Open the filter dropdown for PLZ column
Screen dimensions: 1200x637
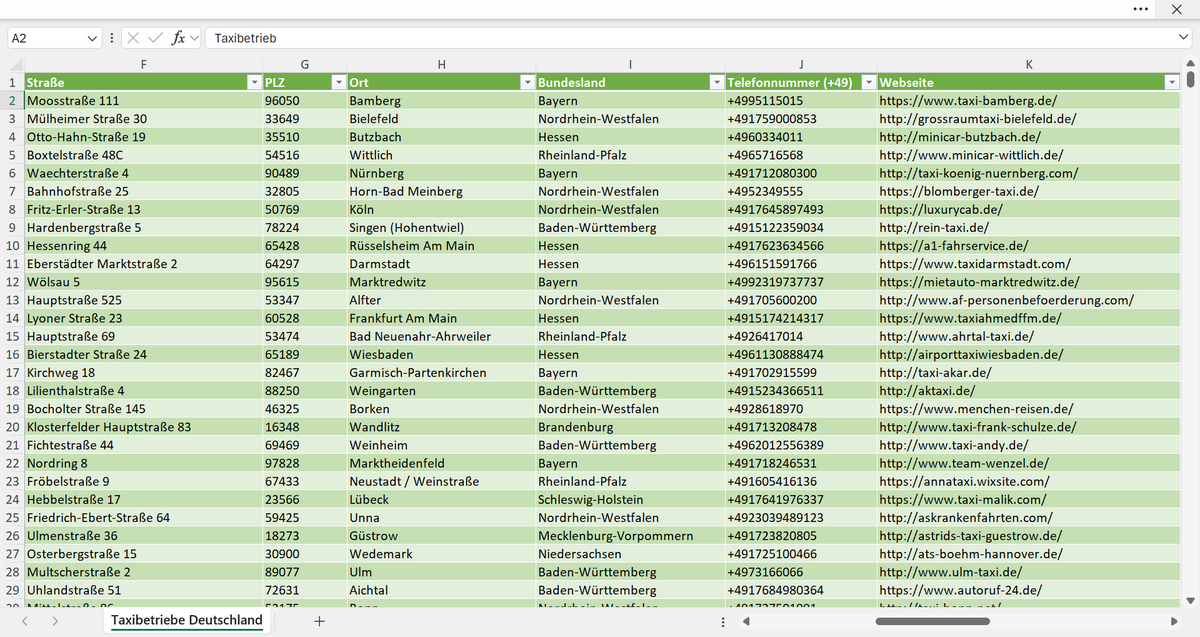[338, 82]
